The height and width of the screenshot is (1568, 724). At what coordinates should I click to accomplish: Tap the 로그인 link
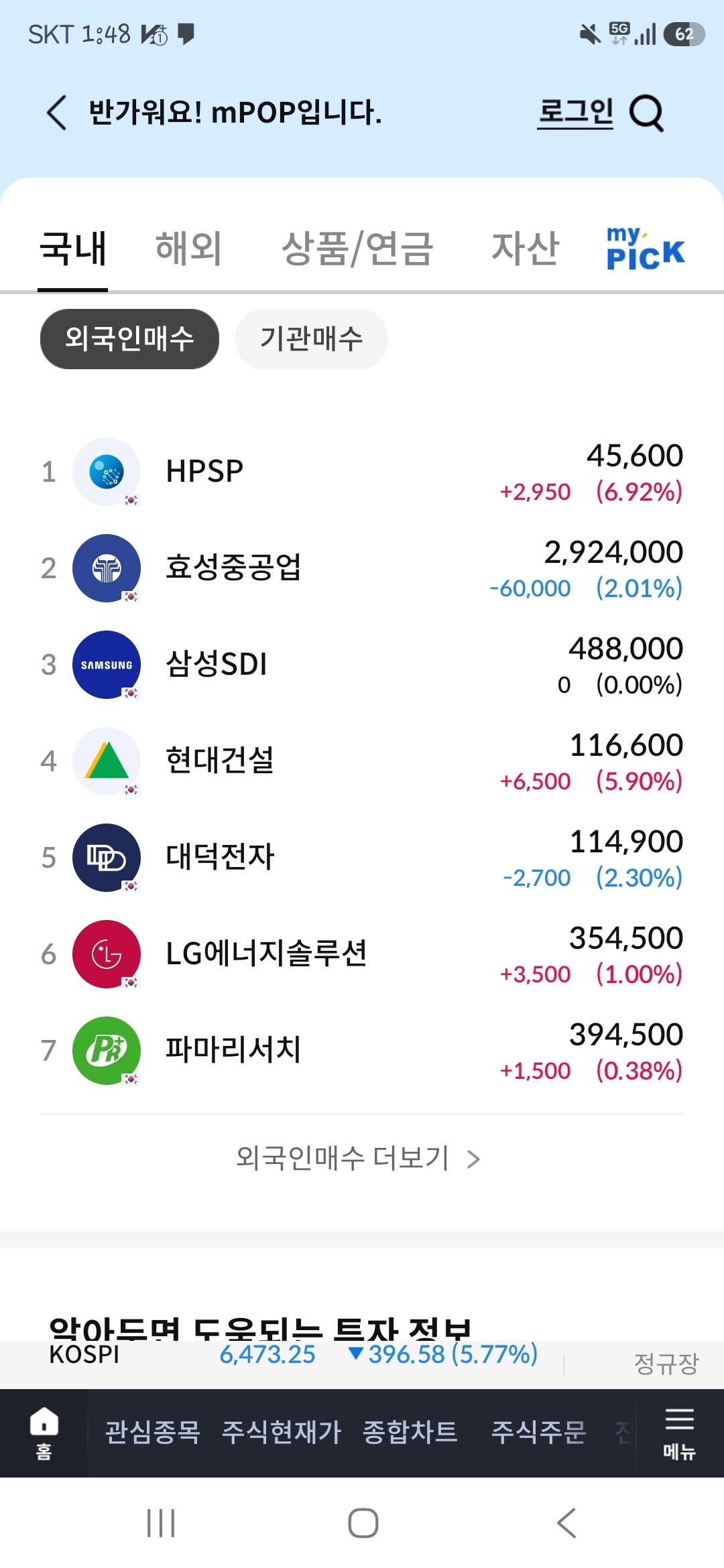click(x=576, y=113)
